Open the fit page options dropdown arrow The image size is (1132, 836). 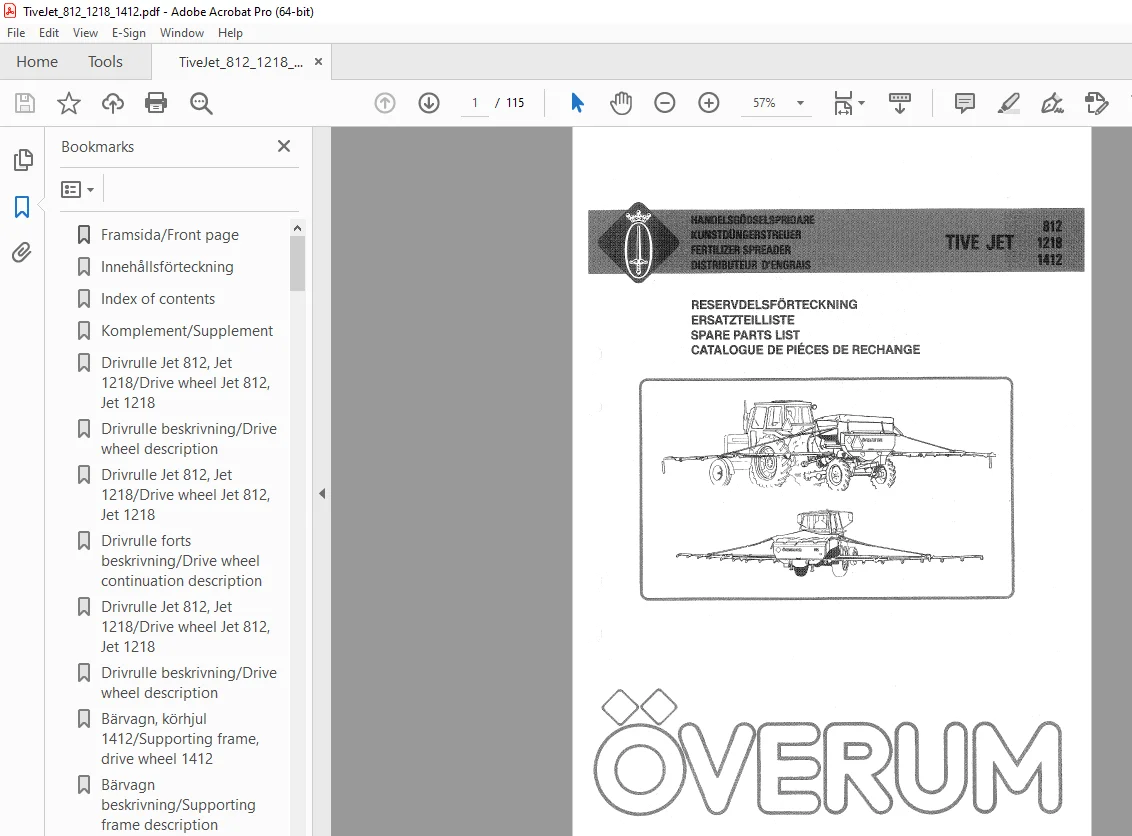[861, 103]
